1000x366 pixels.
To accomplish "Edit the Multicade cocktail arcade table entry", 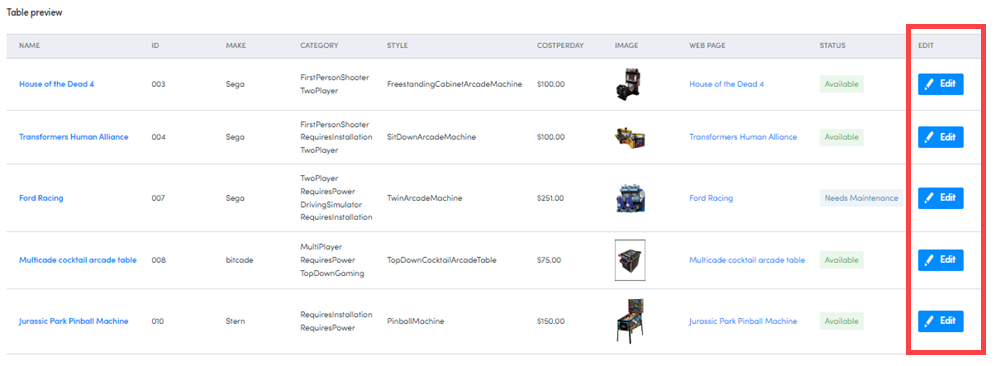I will click(x=940, y=260).
